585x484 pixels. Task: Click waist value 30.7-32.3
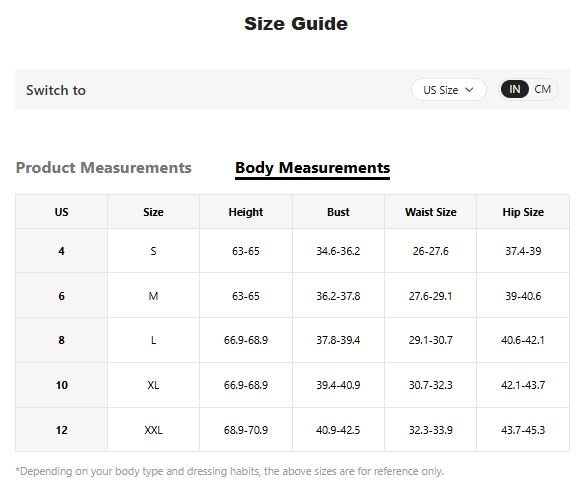coord(431,385)
